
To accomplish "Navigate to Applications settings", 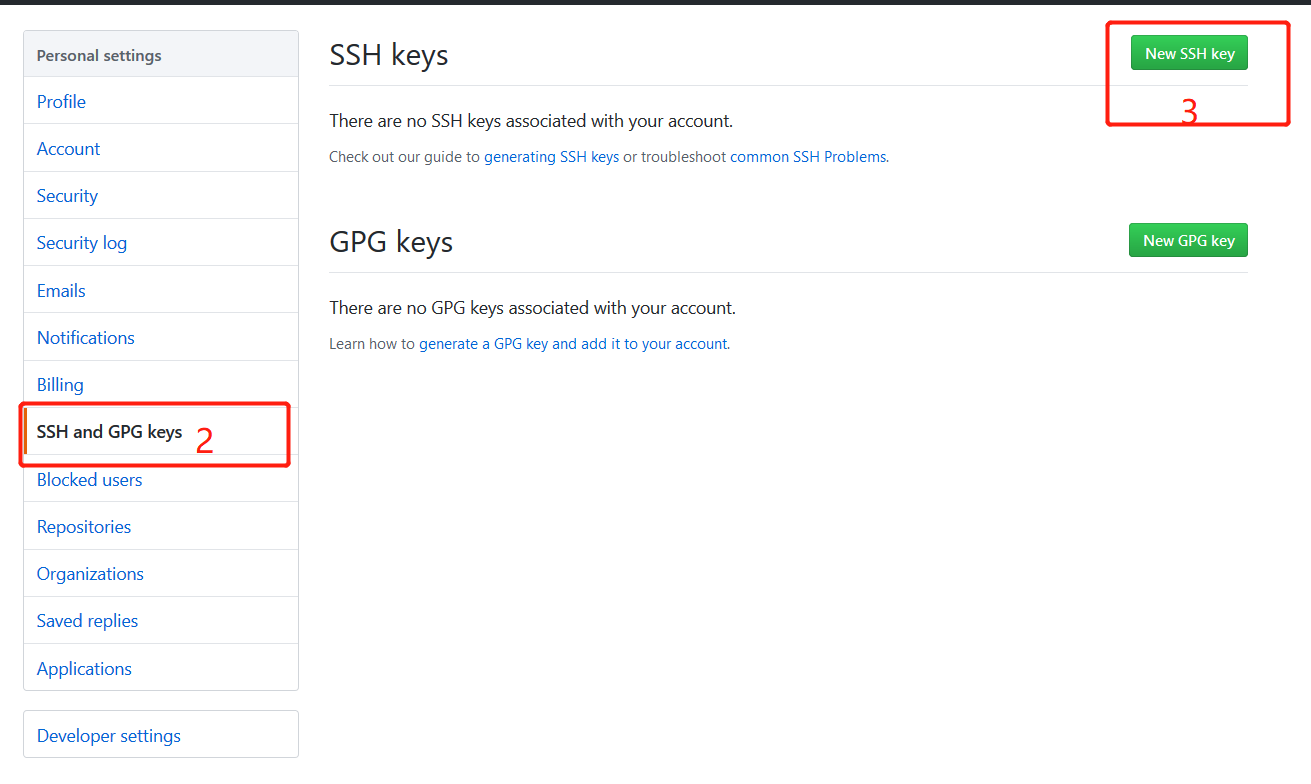I will (84, 668).
